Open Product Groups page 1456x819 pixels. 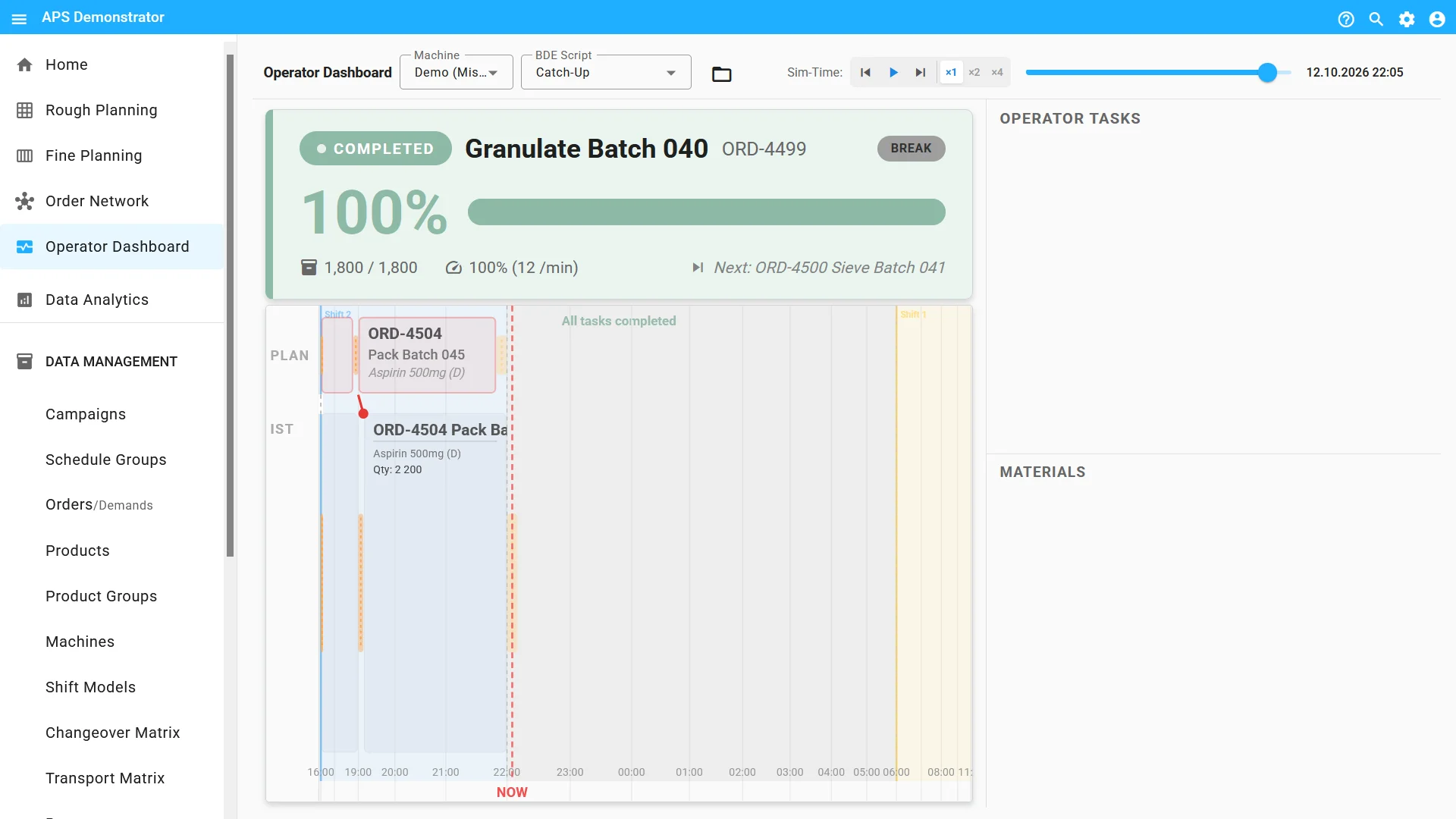click(x=112, y=596)
